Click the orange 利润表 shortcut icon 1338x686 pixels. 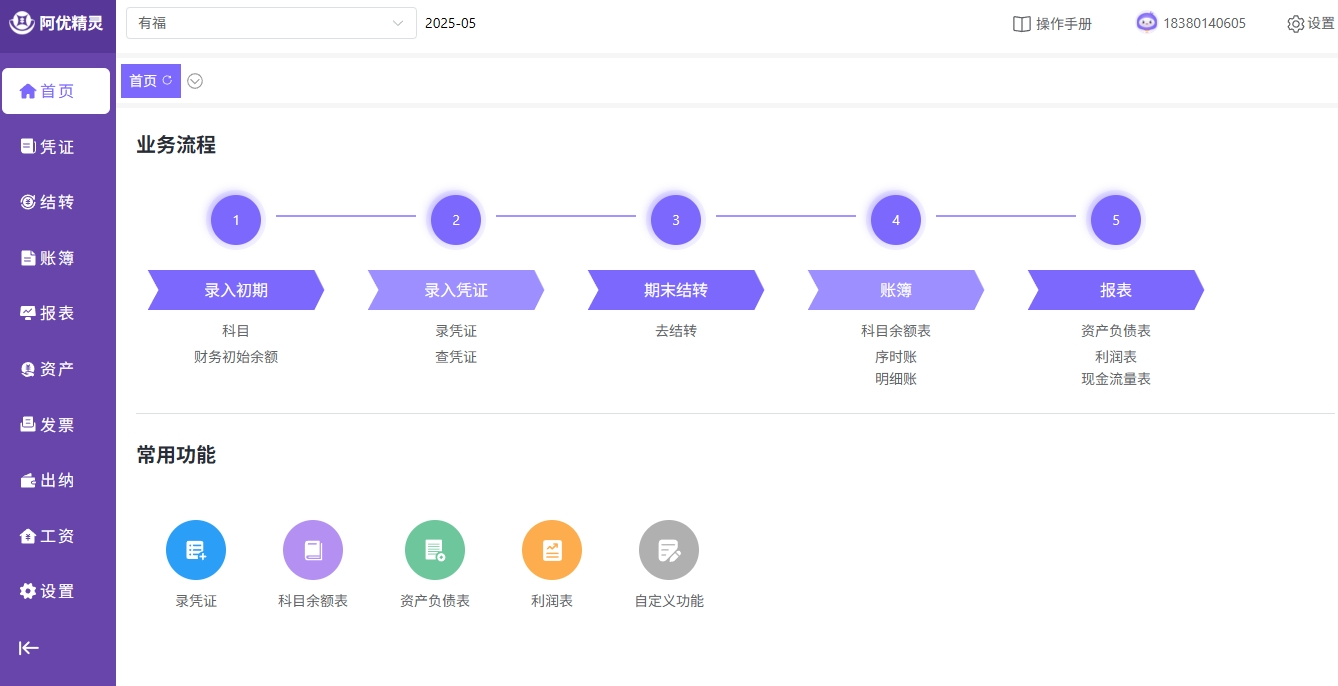pyautogui.click(x=552, y=550)
